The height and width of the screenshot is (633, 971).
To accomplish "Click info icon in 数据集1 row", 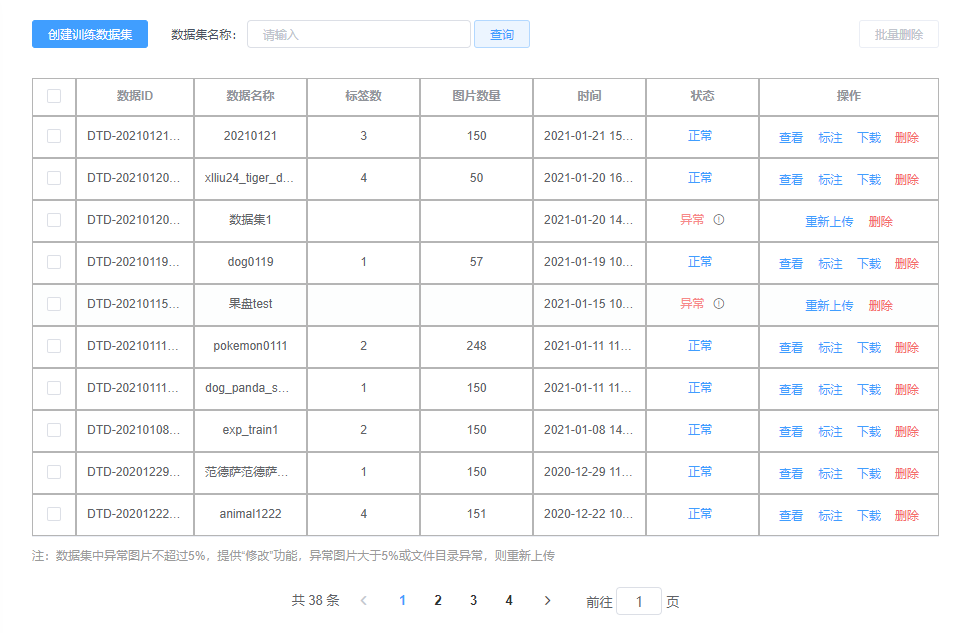I will point(718,220).
